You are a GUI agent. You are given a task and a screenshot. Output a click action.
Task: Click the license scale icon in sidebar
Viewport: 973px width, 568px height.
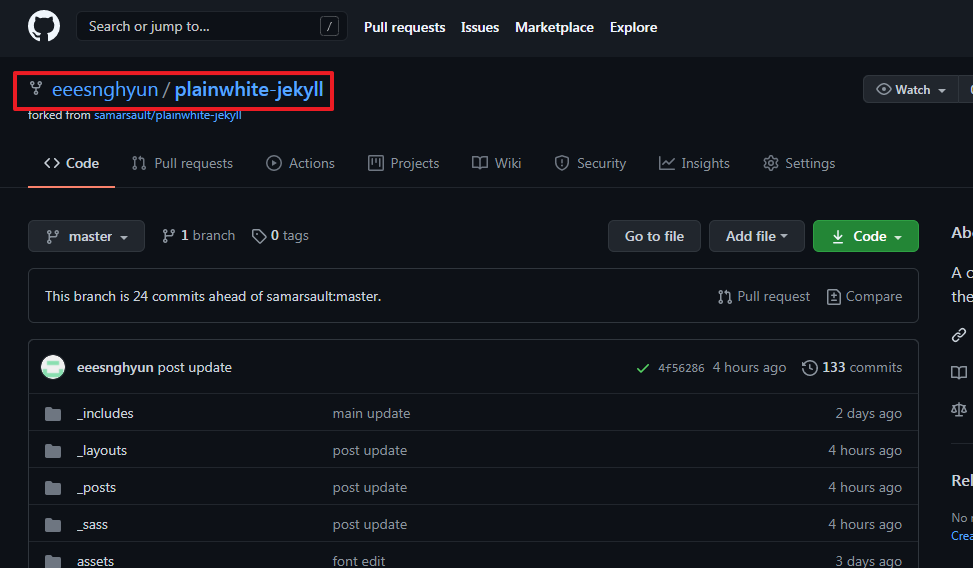(x=959, y=410)
